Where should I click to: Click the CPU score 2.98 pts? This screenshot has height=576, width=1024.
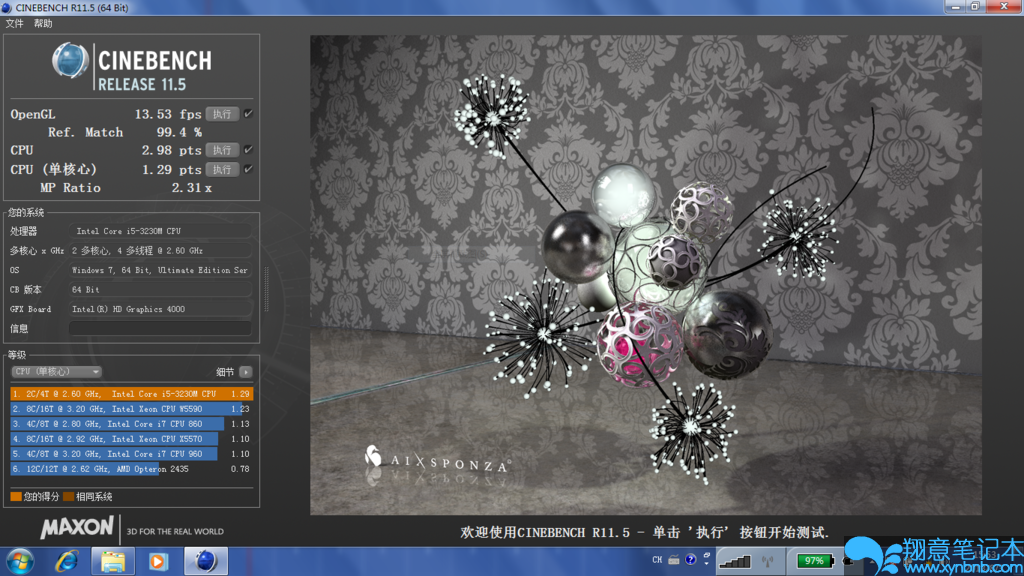coord(171,150)
